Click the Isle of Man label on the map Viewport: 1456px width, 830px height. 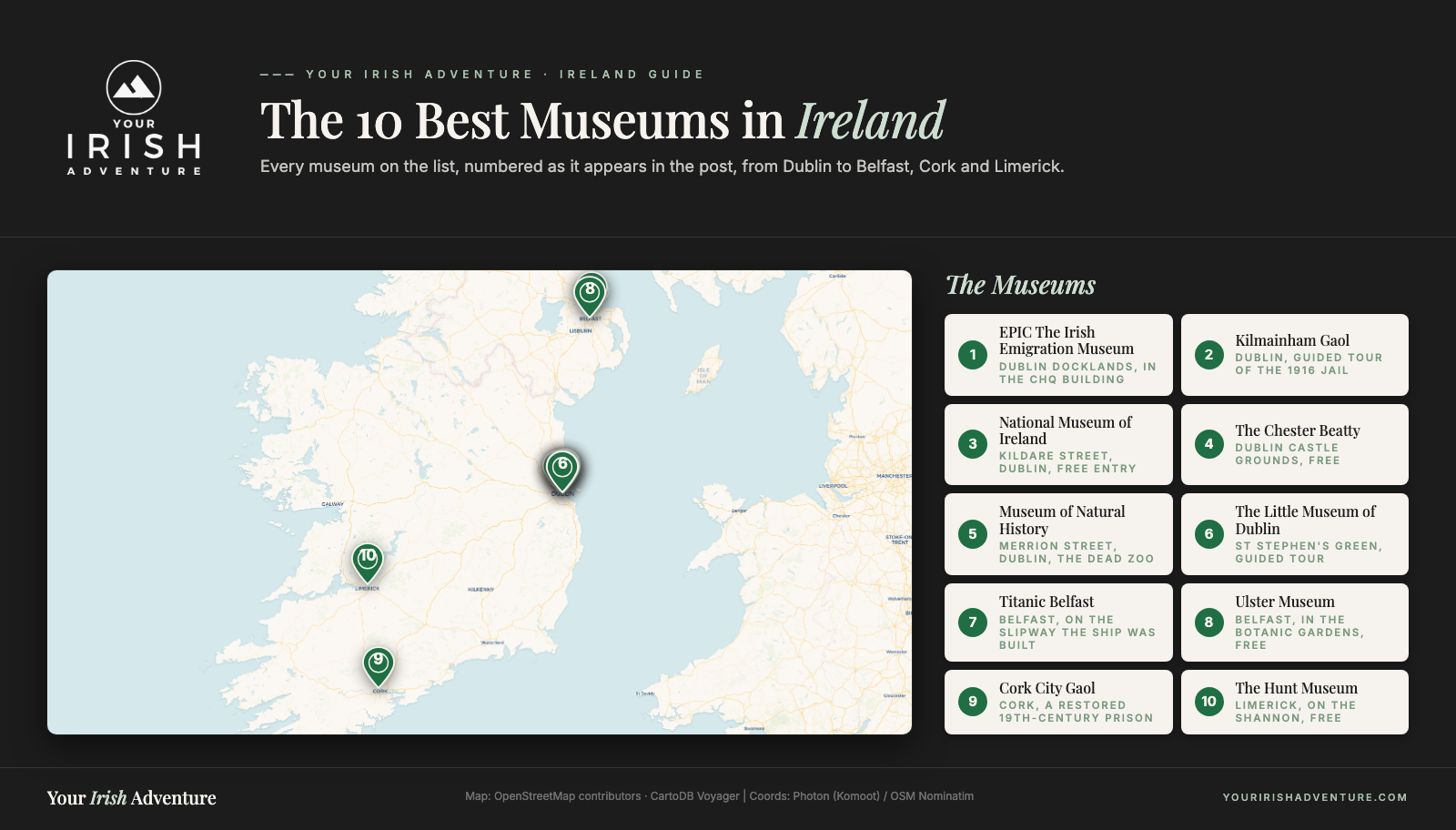(703, 376)
